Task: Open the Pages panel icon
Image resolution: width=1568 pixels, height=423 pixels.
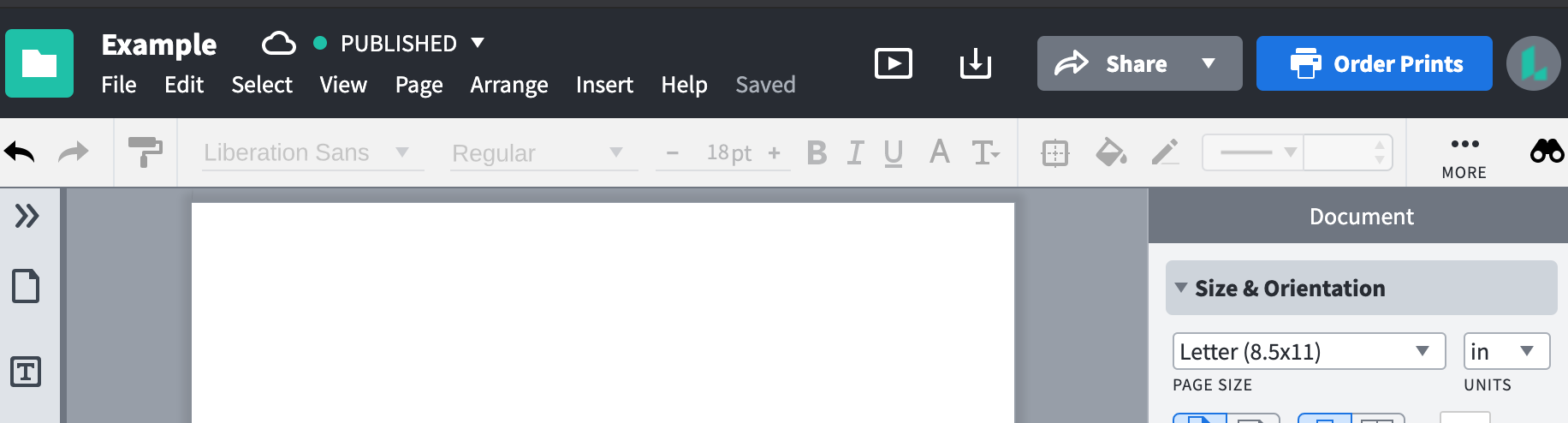Action: (26, 286)
